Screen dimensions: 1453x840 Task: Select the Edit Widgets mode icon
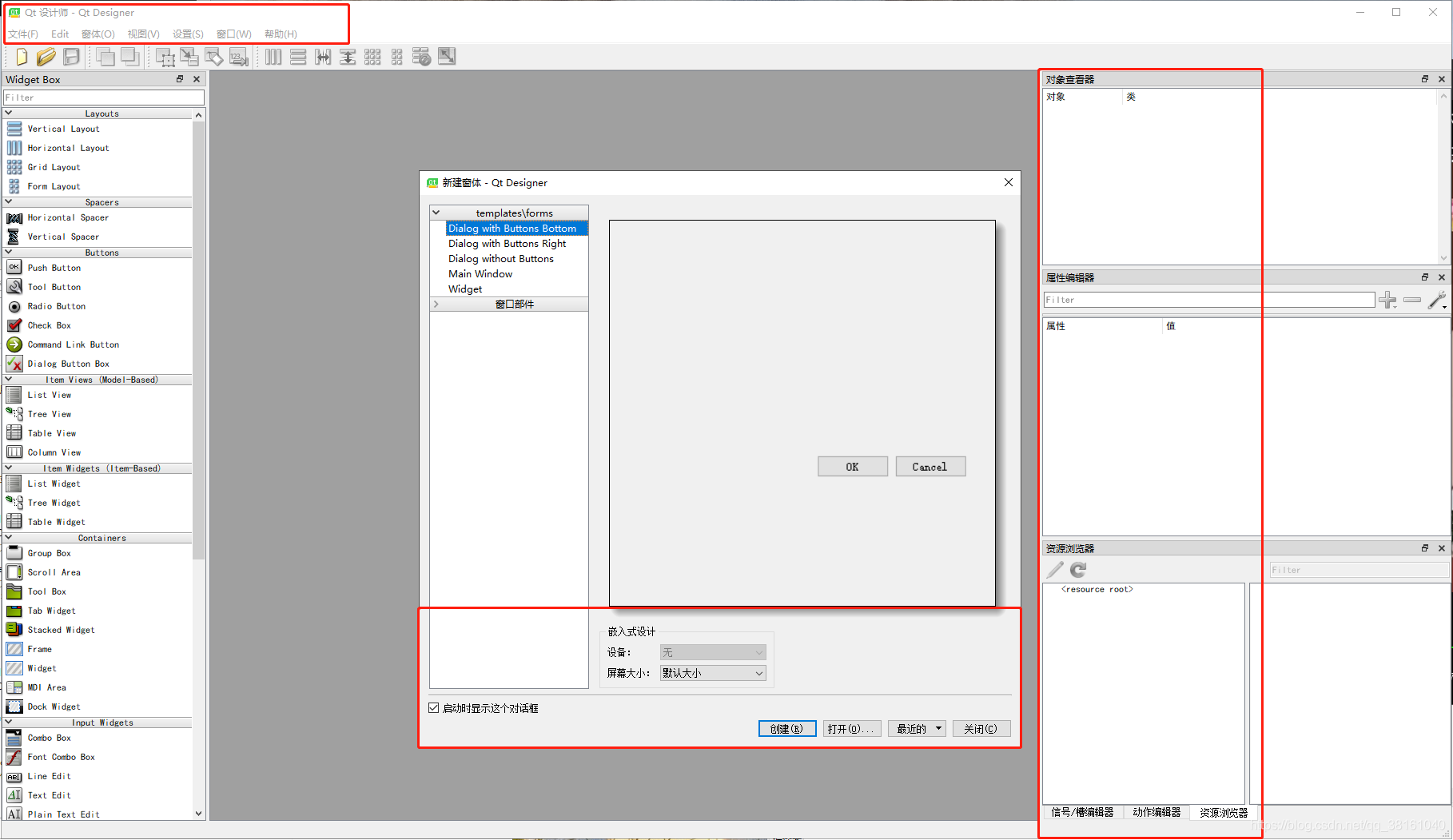point(165,57)
